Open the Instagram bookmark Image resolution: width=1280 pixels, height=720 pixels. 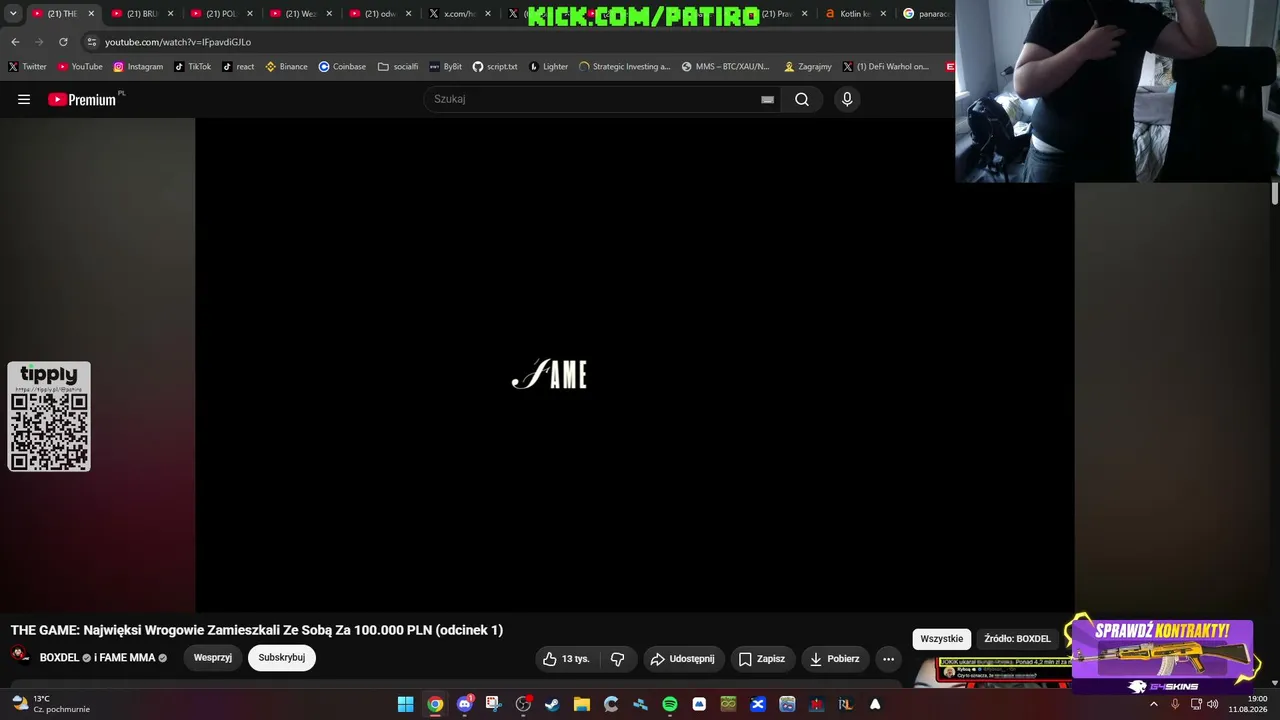[x=138, y=67]
